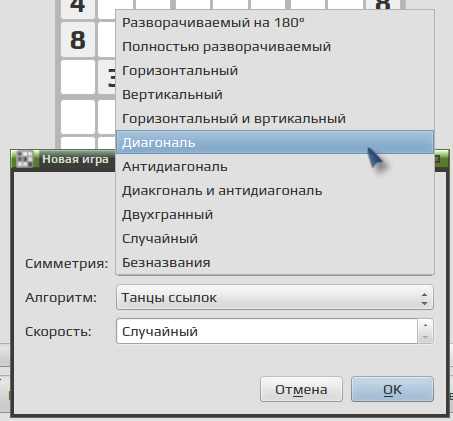Select "Разворачиваемый на 180°" symmetry option

tap(275, 23)
